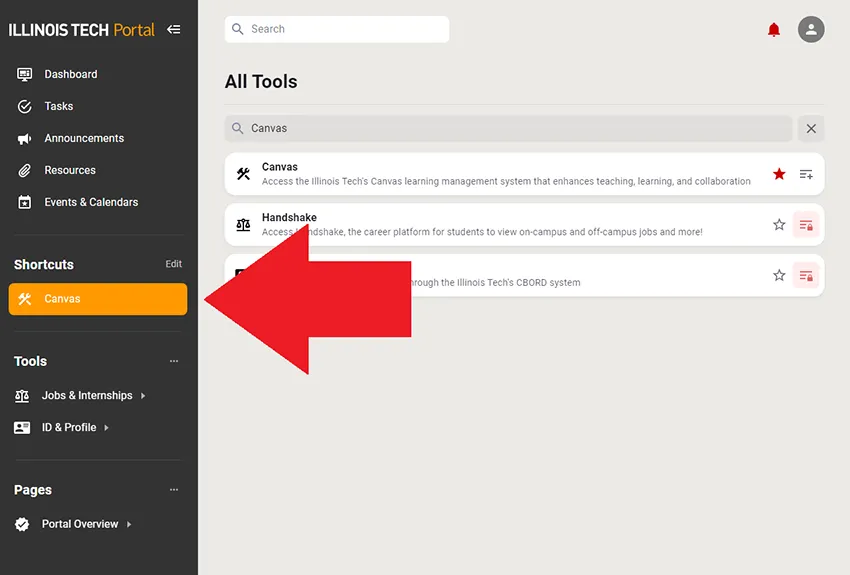Favorite the CBORD tool with its star

779,275
